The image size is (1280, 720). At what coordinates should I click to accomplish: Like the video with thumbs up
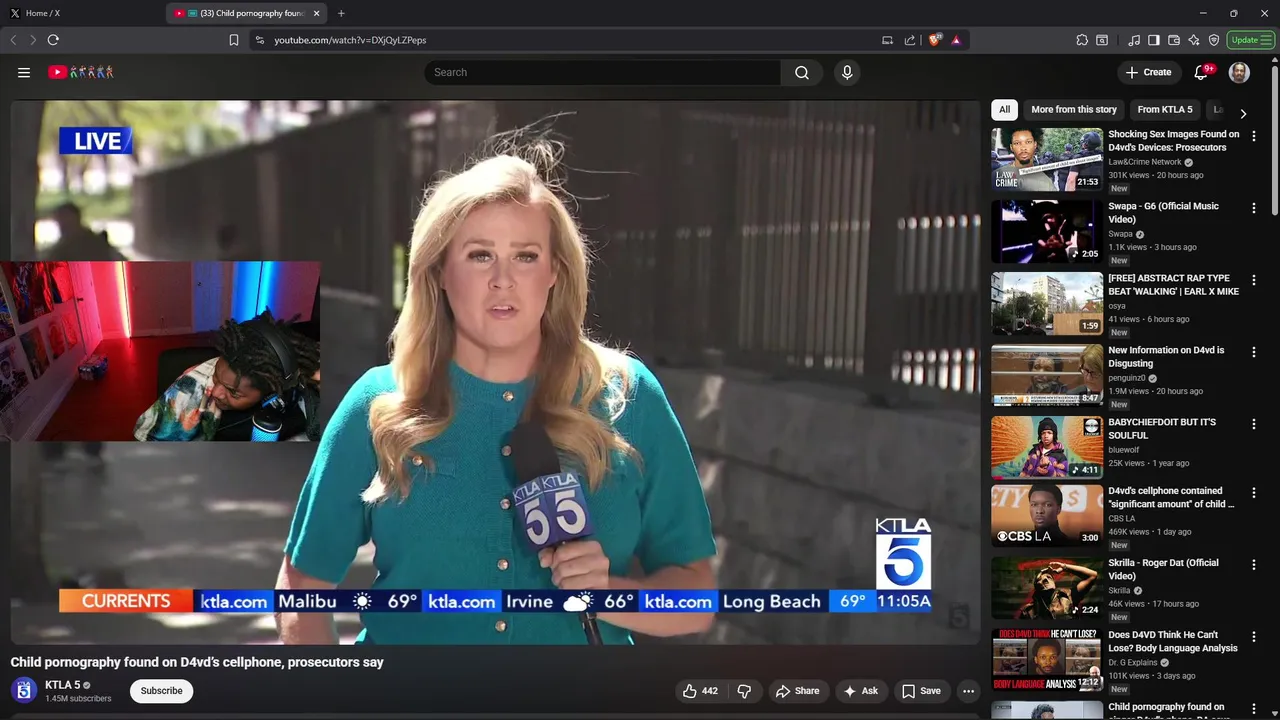[700, 691]
